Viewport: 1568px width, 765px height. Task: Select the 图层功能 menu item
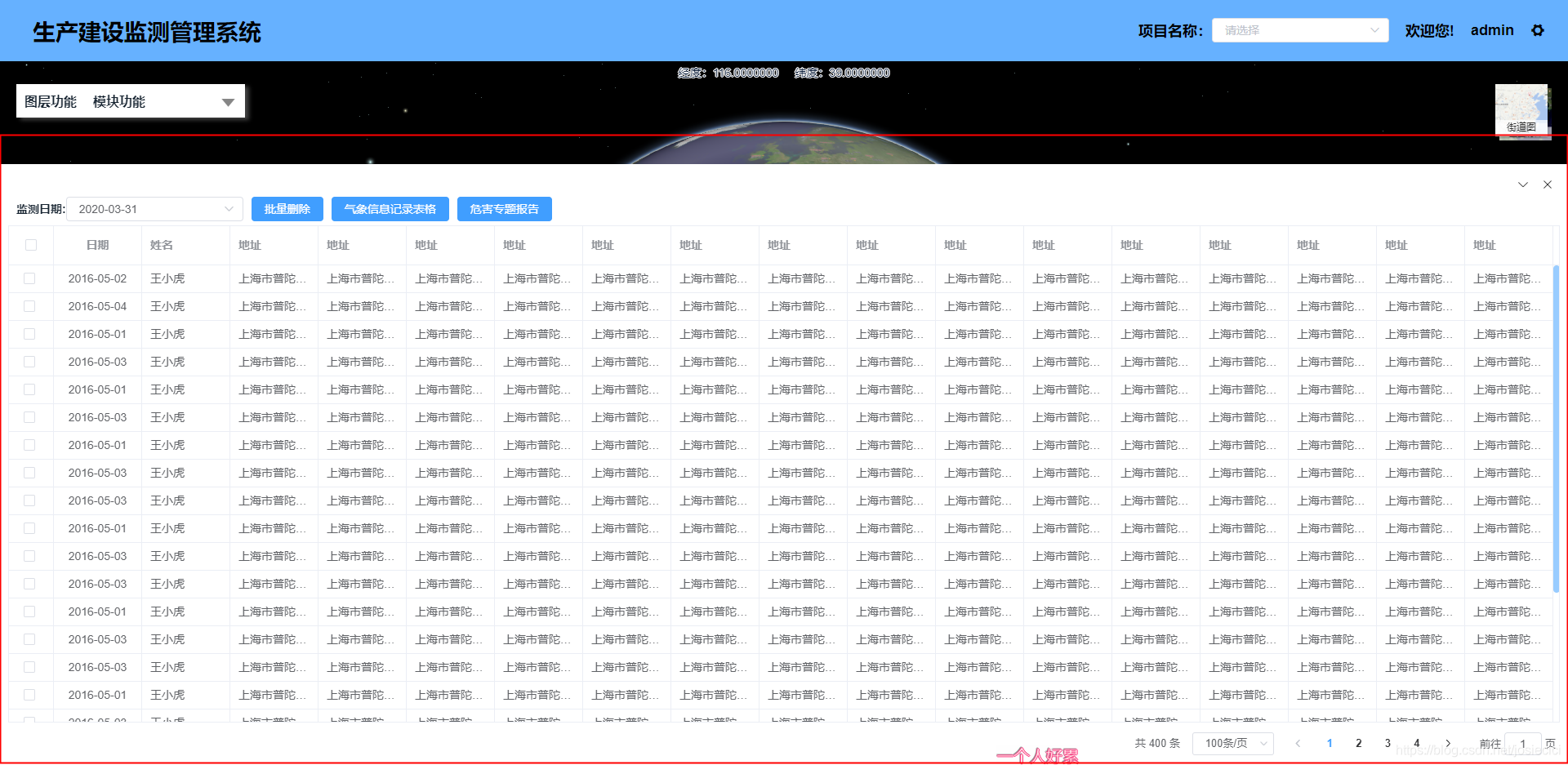(51, 102)
